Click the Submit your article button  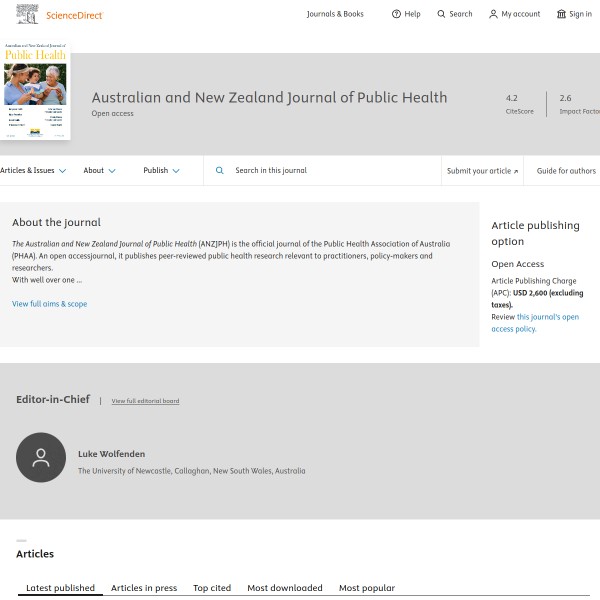482,171
